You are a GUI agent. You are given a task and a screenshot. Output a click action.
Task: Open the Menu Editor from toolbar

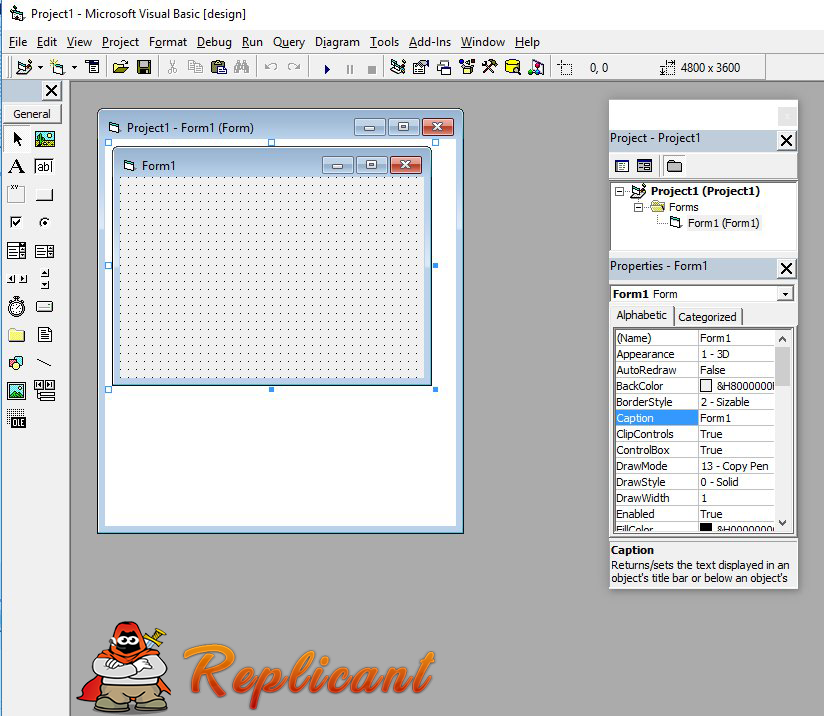92,67
